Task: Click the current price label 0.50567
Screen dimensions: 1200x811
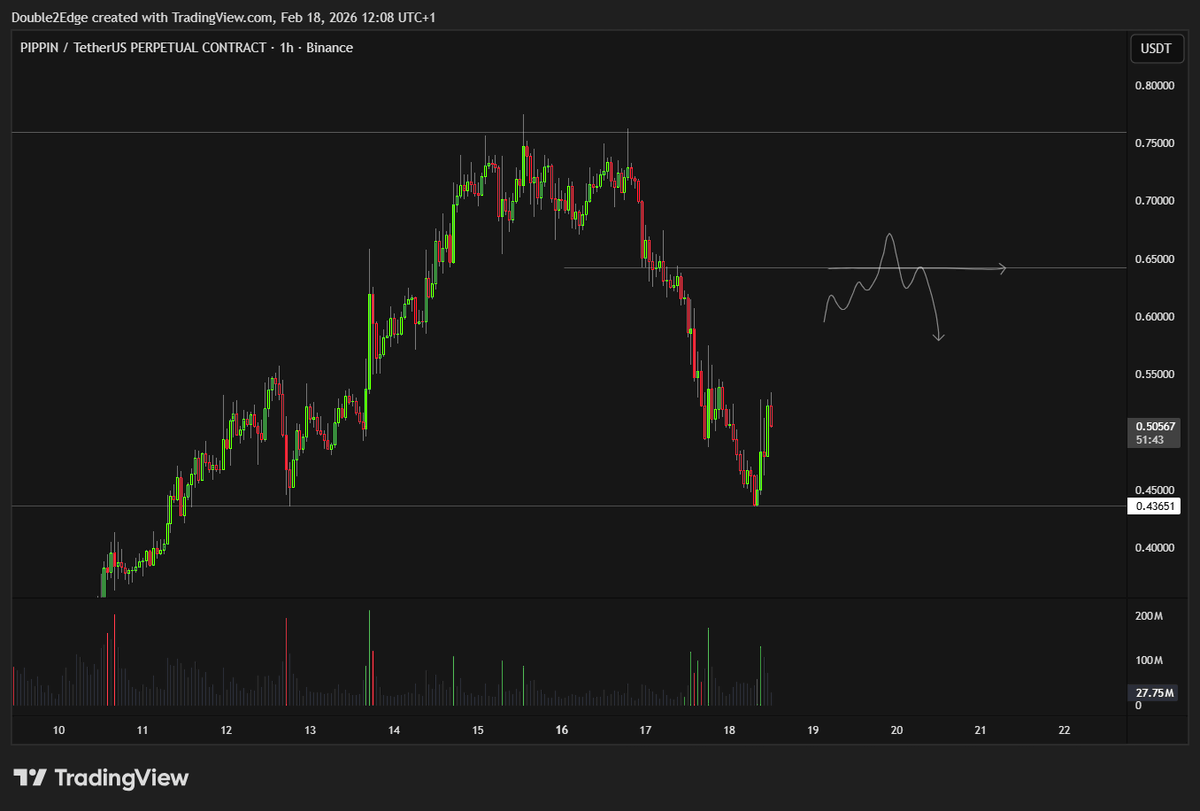Action: click(x=1154, y=425)
